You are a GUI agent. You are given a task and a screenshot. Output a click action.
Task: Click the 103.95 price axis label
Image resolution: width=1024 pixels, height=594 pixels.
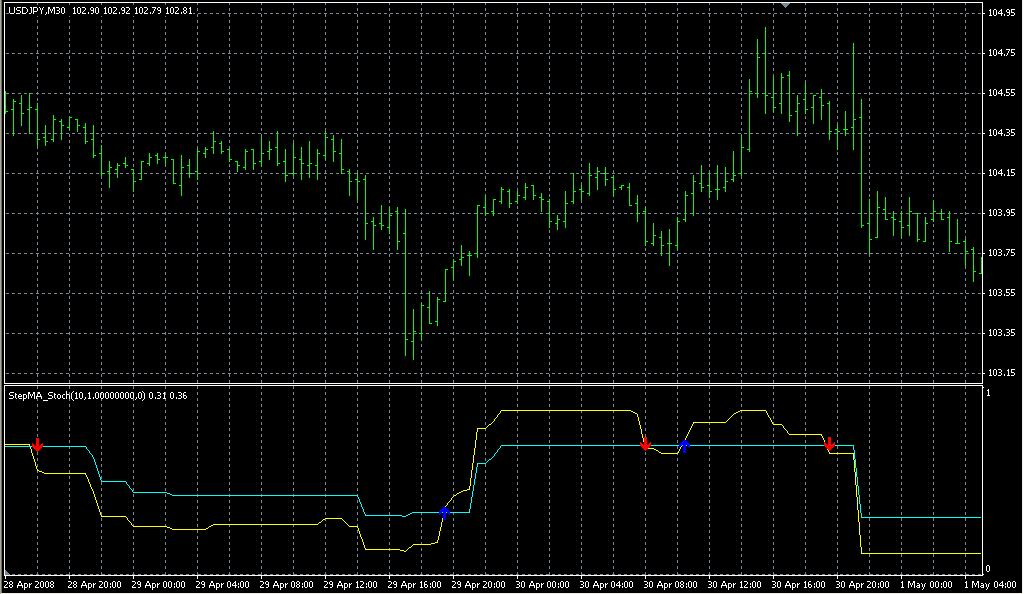point(1000,213)
